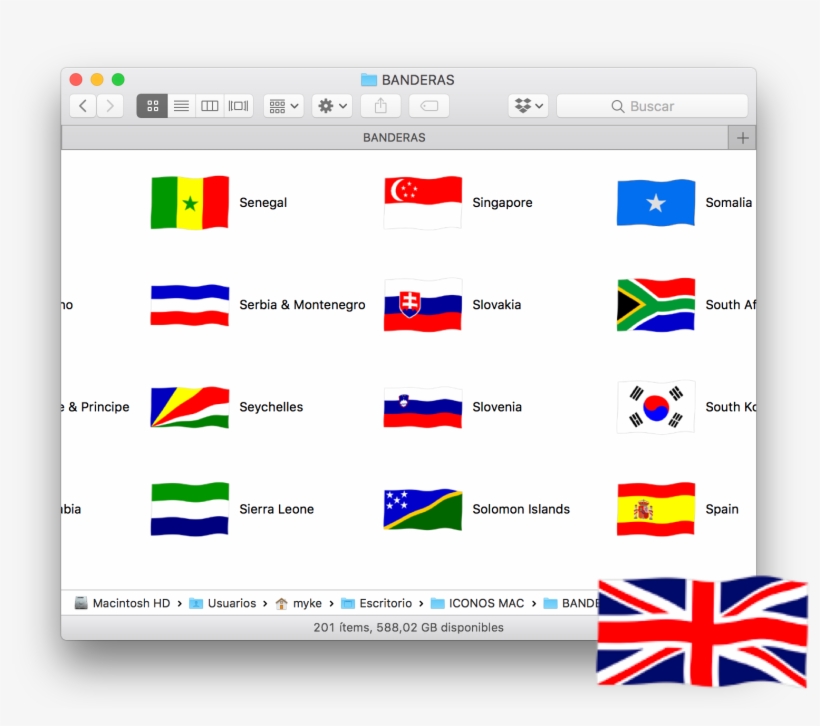The image size is (820, 726).
Task: Select the South Korea flag icon
Action: pyautogui.click(x=656, y=407)
